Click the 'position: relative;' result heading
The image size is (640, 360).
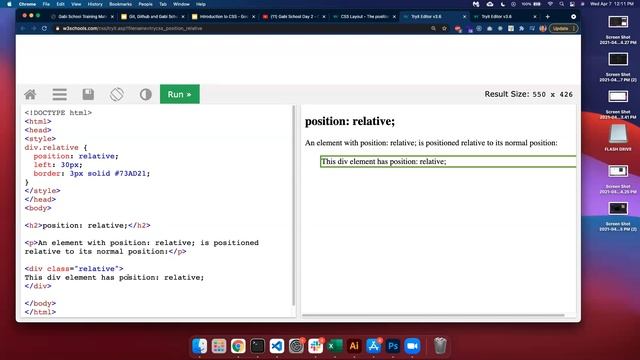pos(350,121)
